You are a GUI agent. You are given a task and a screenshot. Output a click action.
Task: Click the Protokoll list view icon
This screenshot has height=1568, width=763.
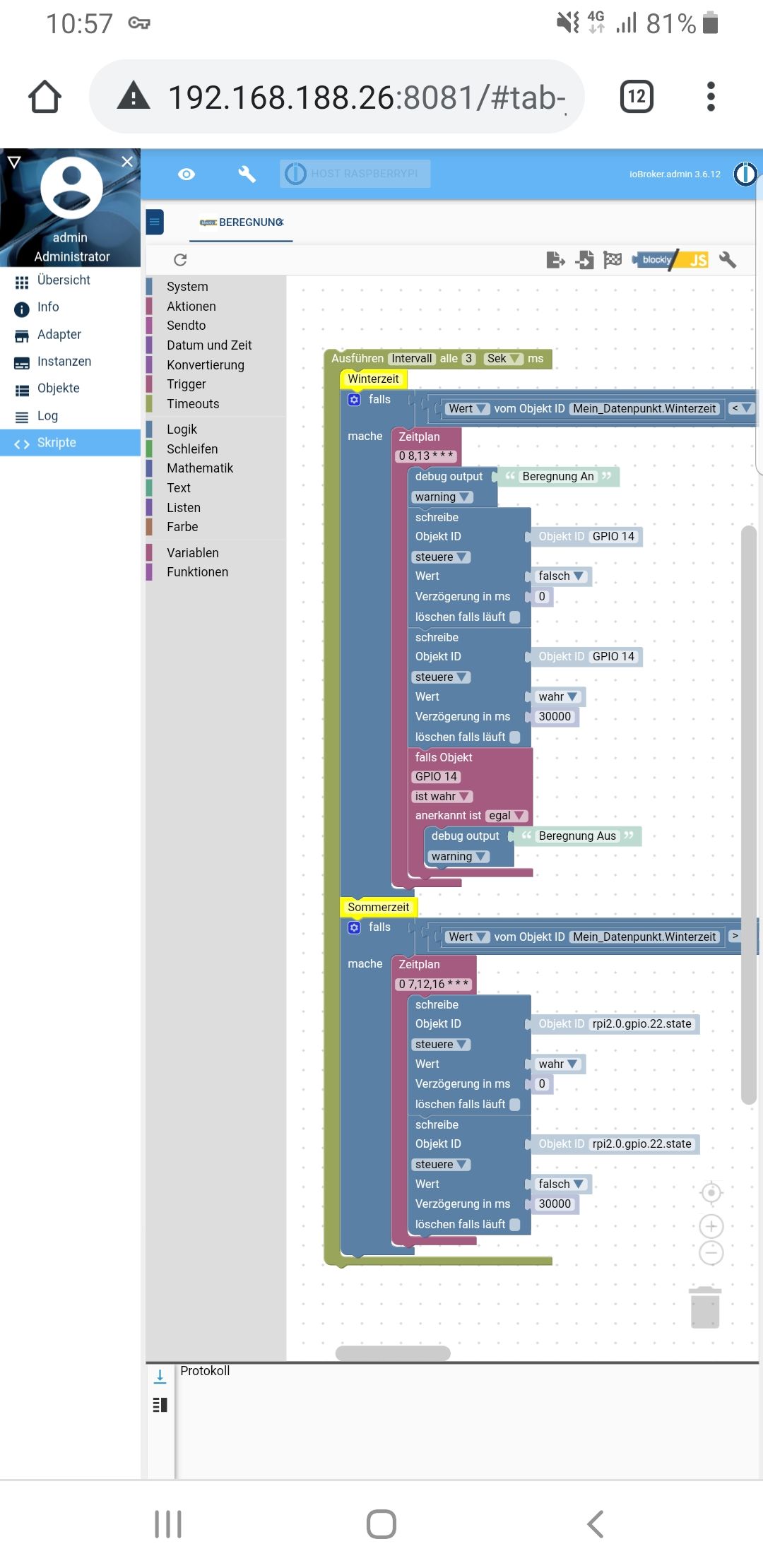pos(160,1405)
